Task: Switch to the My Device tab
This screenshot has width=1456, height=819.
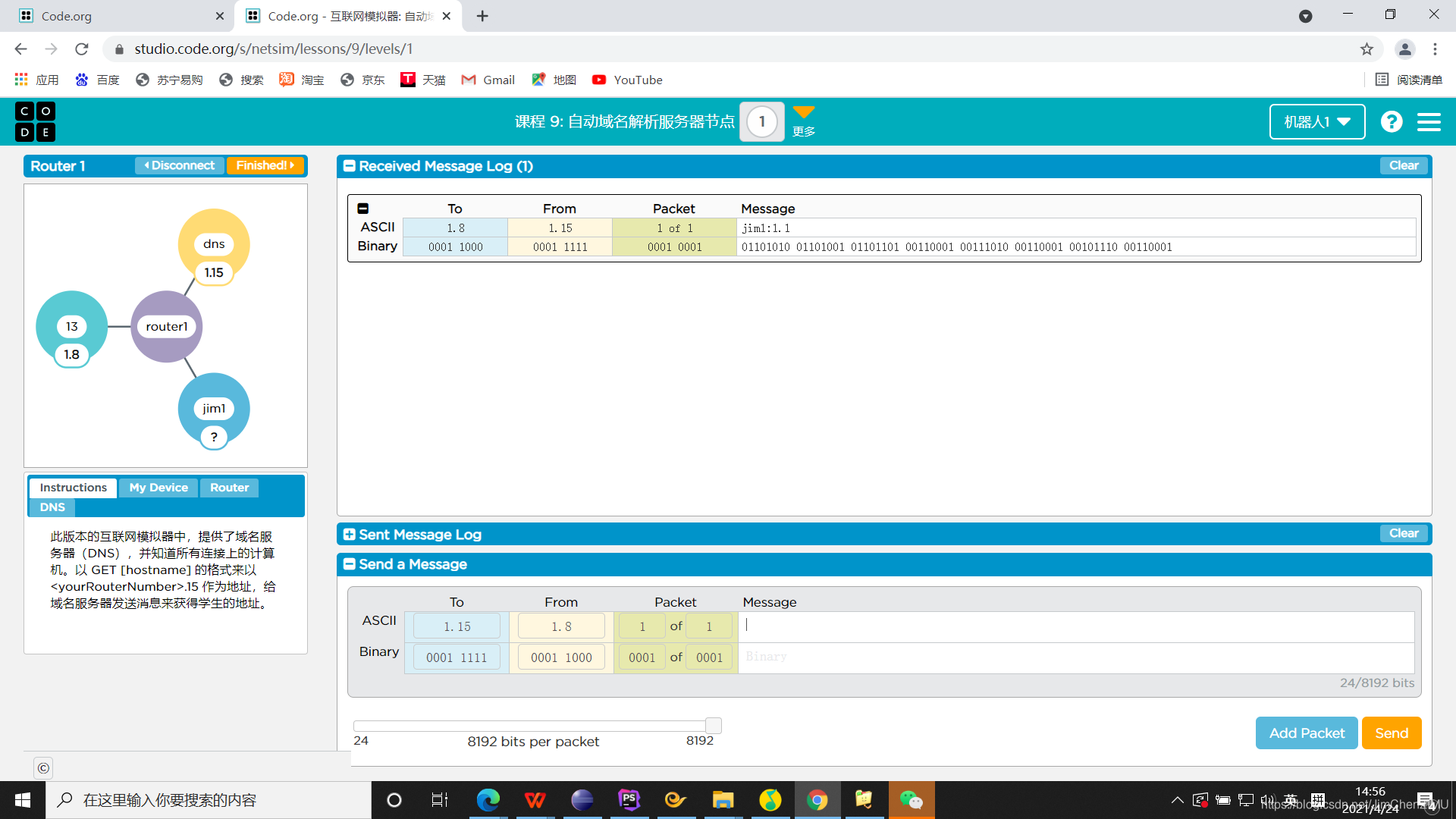Action: pos(158,488)
